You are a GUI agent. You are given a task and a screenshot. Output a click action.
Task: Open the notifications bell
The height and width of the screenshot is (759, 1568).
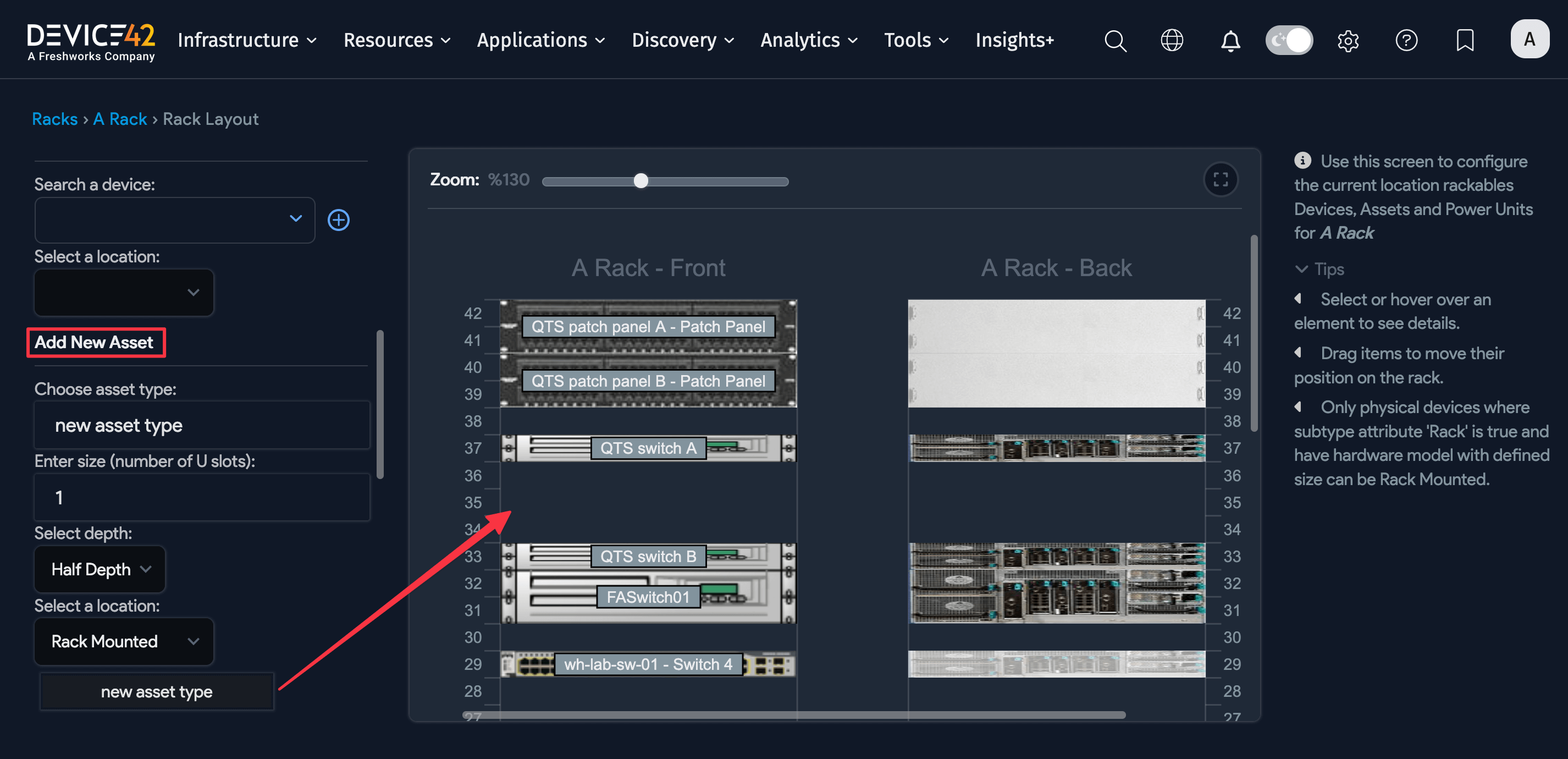(x=1230, y=41)
